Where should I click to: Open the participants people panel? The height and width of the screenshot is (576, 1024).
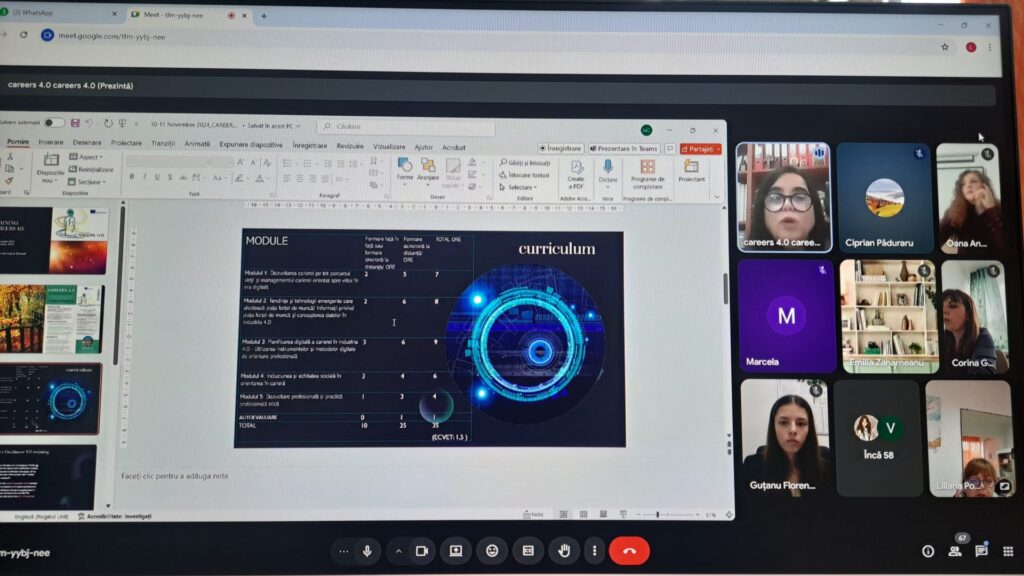[955, 552]
